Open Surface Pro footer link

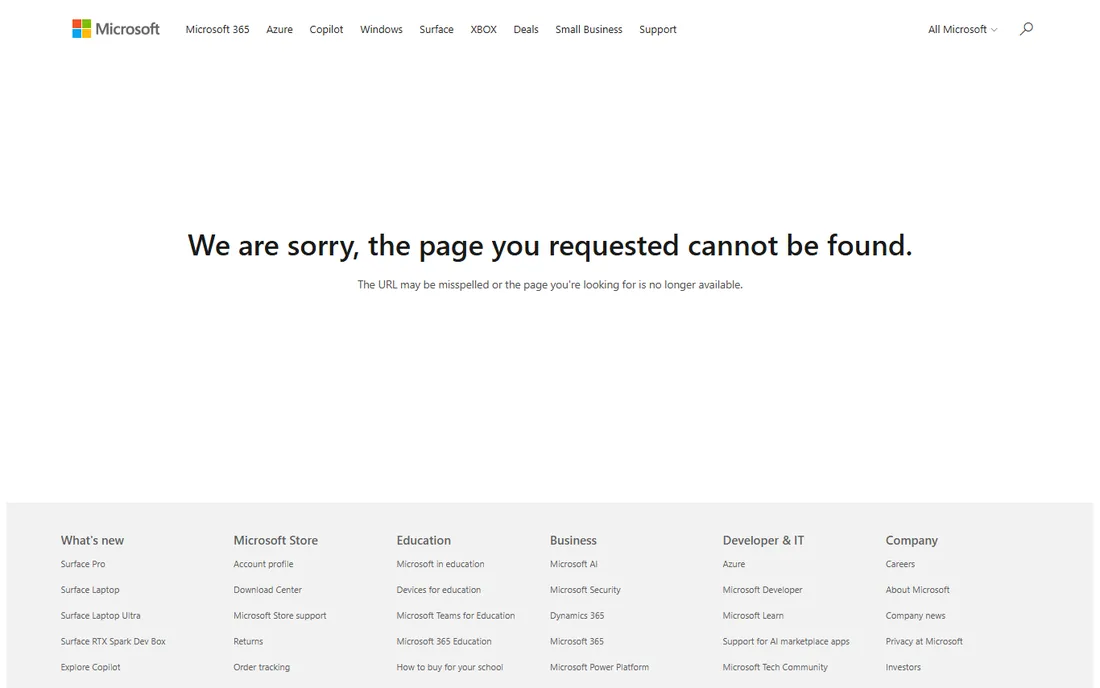tap(83, 564)
